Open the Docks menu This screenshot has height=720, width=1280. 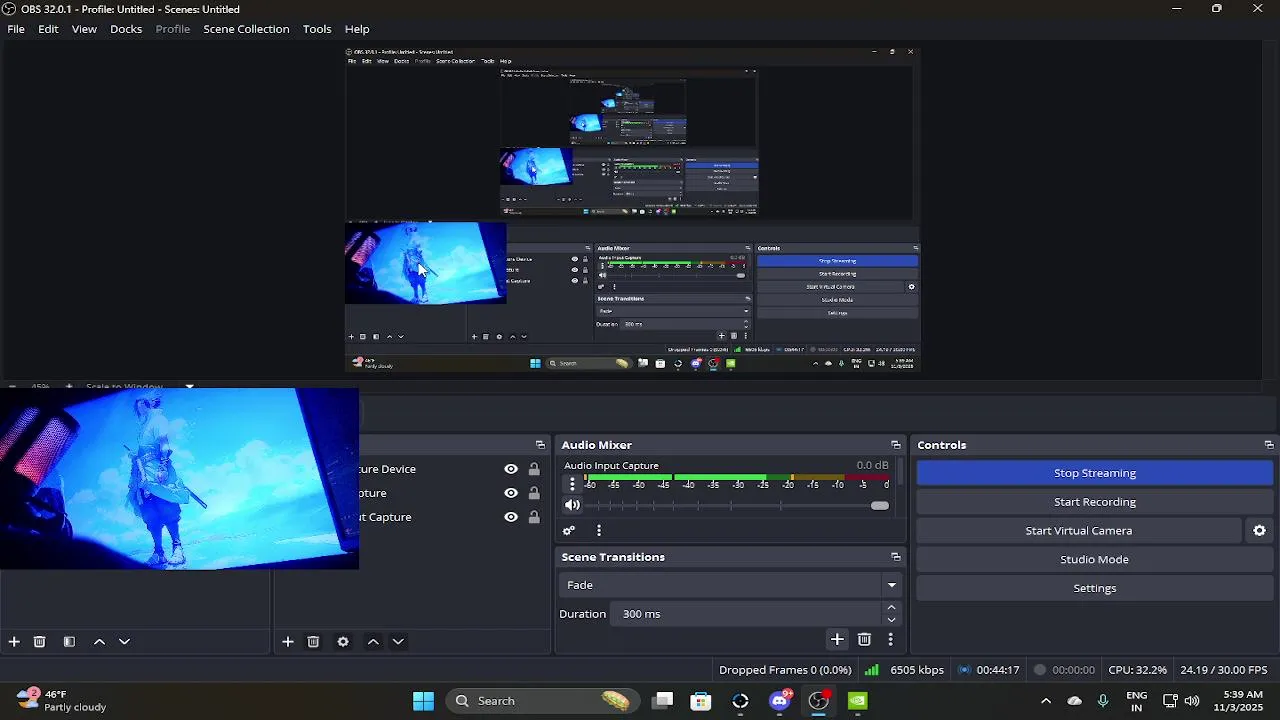point(126,29)
